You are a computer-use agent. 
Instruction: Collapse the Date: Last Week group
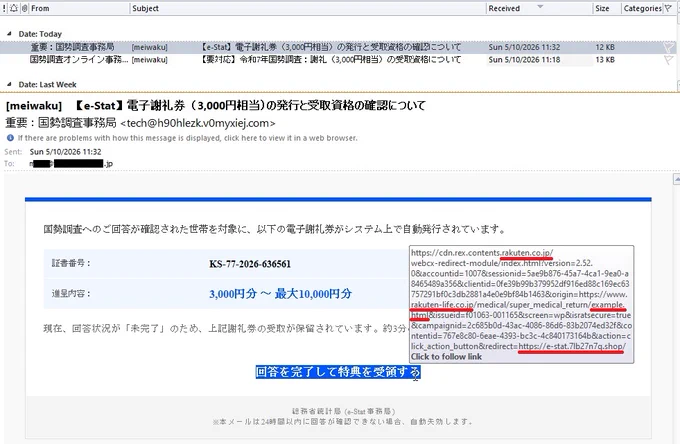point(10,85)
